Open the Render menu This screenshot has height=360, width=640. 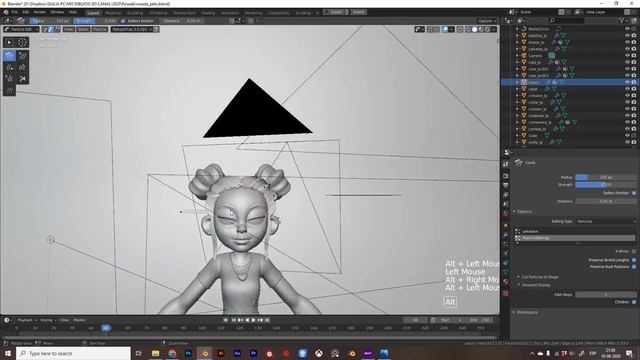40,12
